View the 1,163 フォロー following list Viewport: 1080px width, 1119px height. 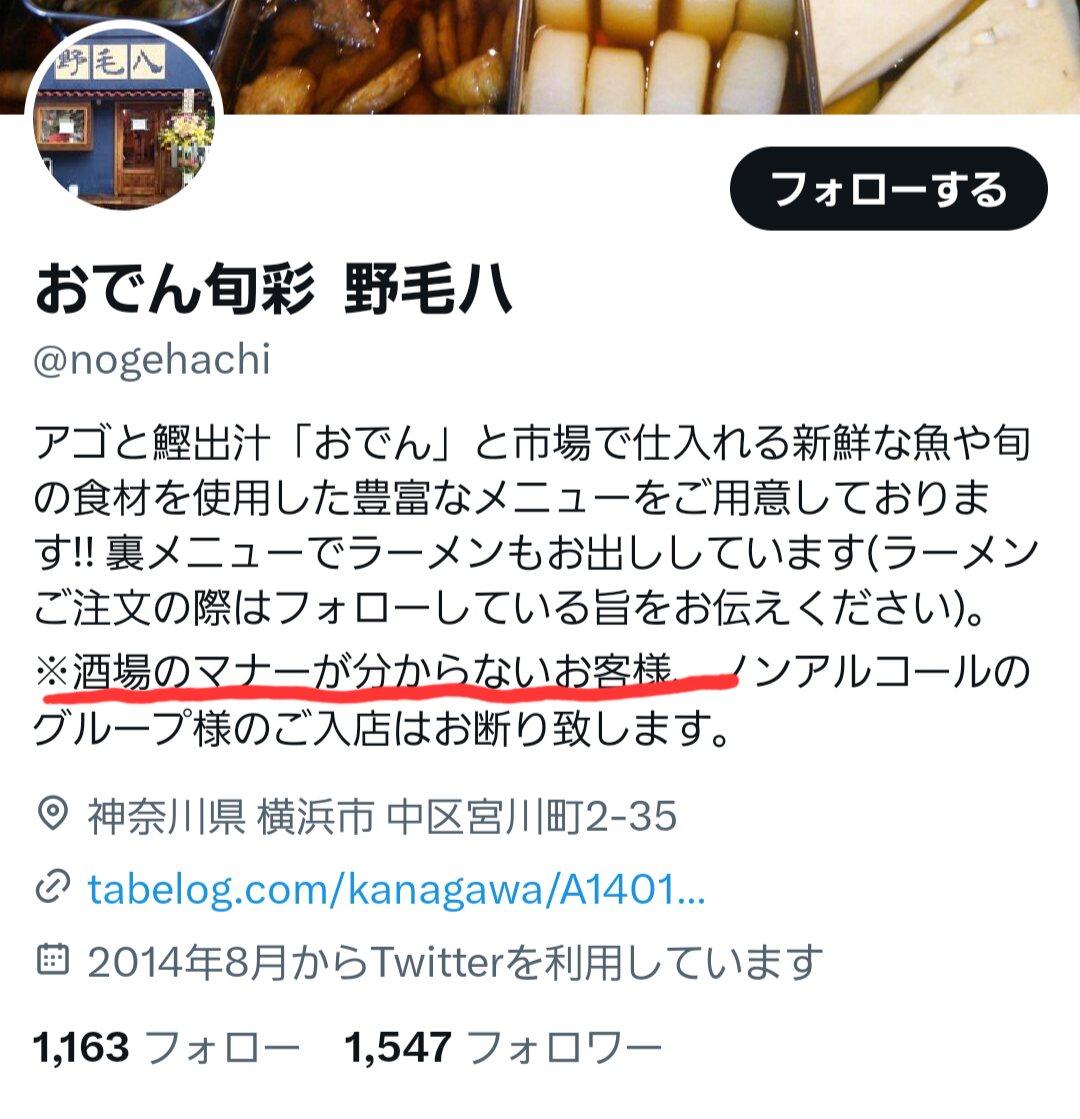[166, 1048]
